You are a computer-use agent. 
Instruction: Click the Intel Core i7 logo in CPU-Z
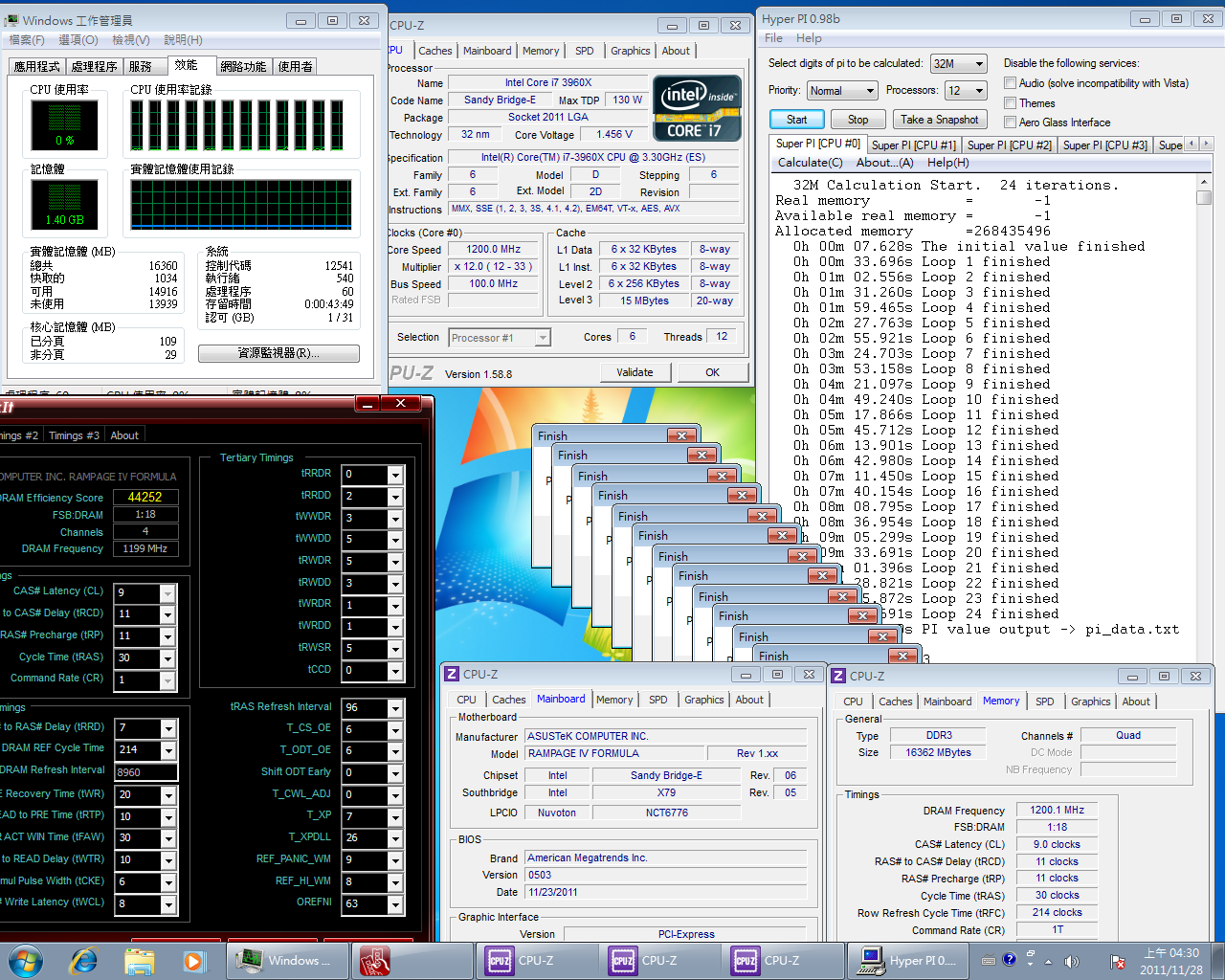tap(698, 108)
